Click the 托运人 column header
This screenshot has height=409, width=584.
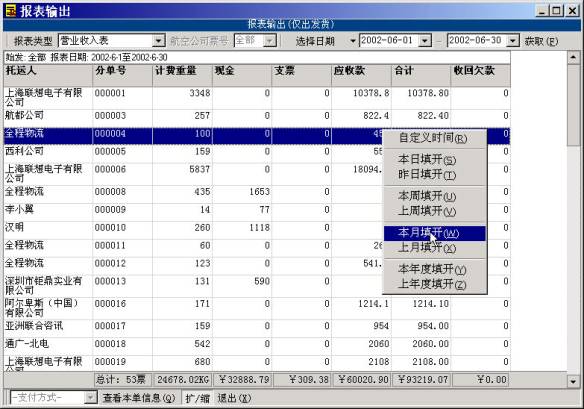48,76
